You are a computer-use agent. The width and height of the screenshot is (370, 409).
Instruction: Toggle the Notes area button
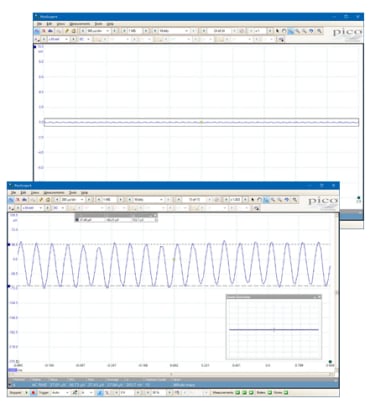click(x=286, y=393)
